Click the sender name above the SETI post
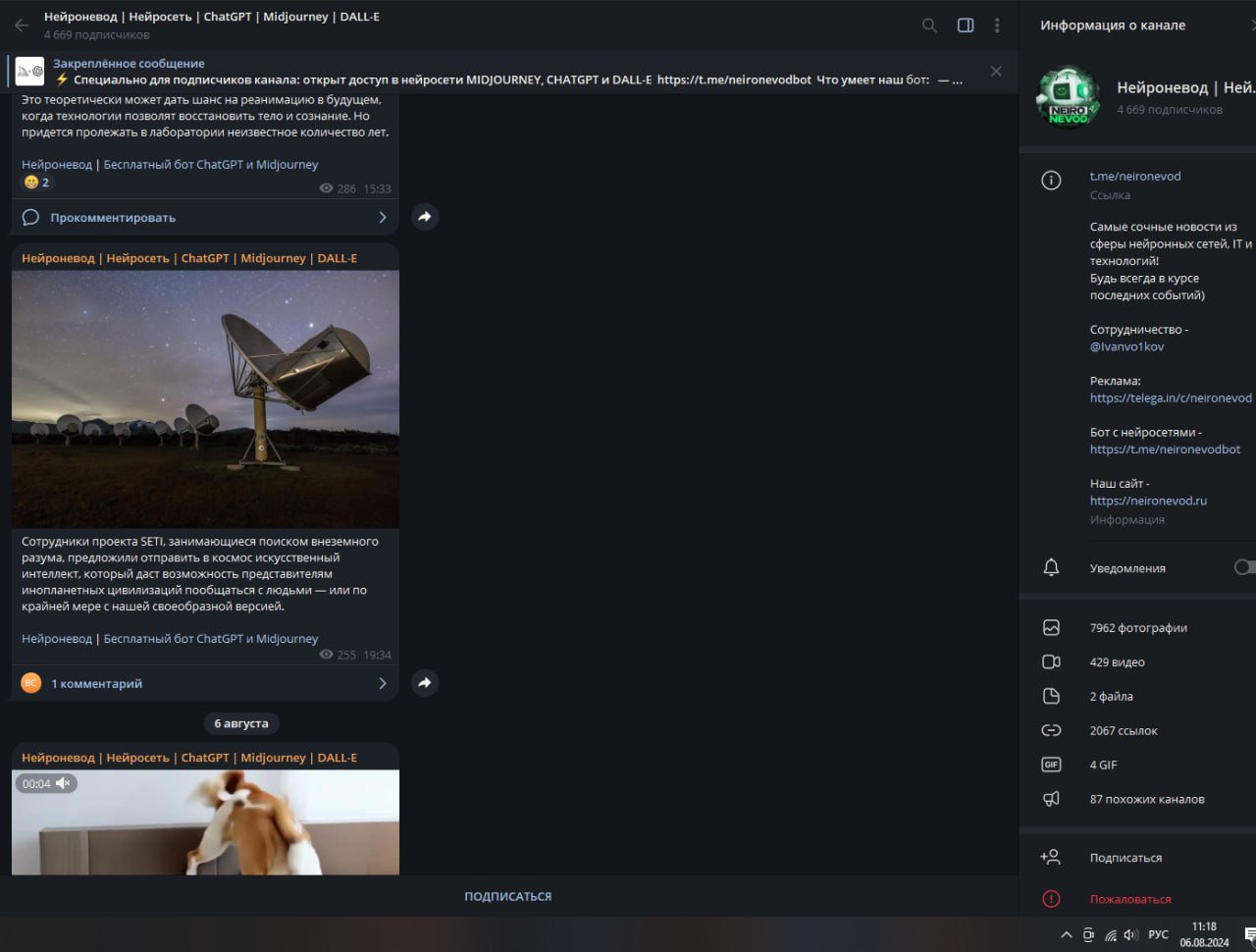Screen dimensions: 1256x952 click(x=189, y=259)
